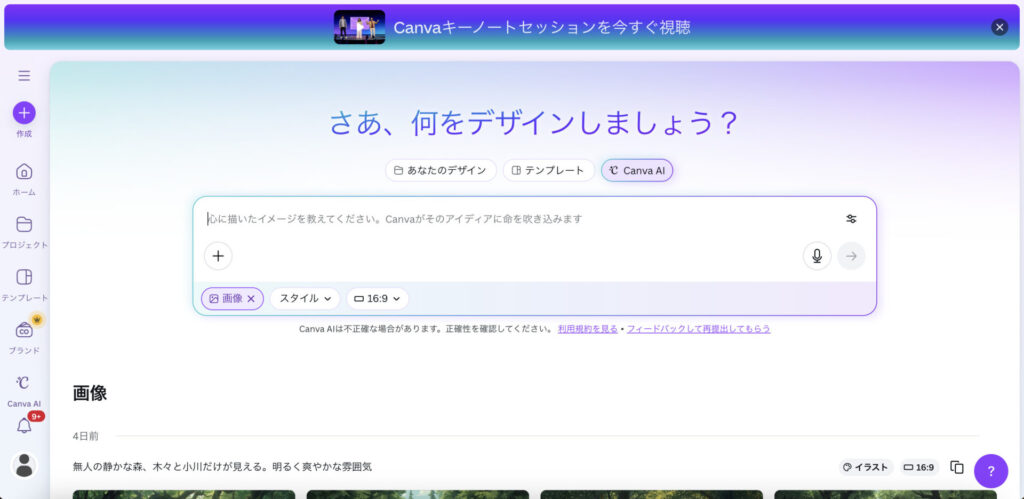The height and width of the screenshot is (499, 1024).
Task: Go to ホーム in the sidebar
Action: (24, 172)
